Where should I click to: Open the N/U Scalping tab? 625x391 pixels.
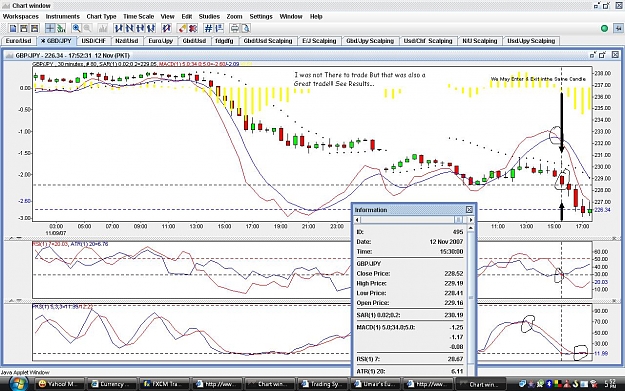pyautogui.click(x=480, y=41)
